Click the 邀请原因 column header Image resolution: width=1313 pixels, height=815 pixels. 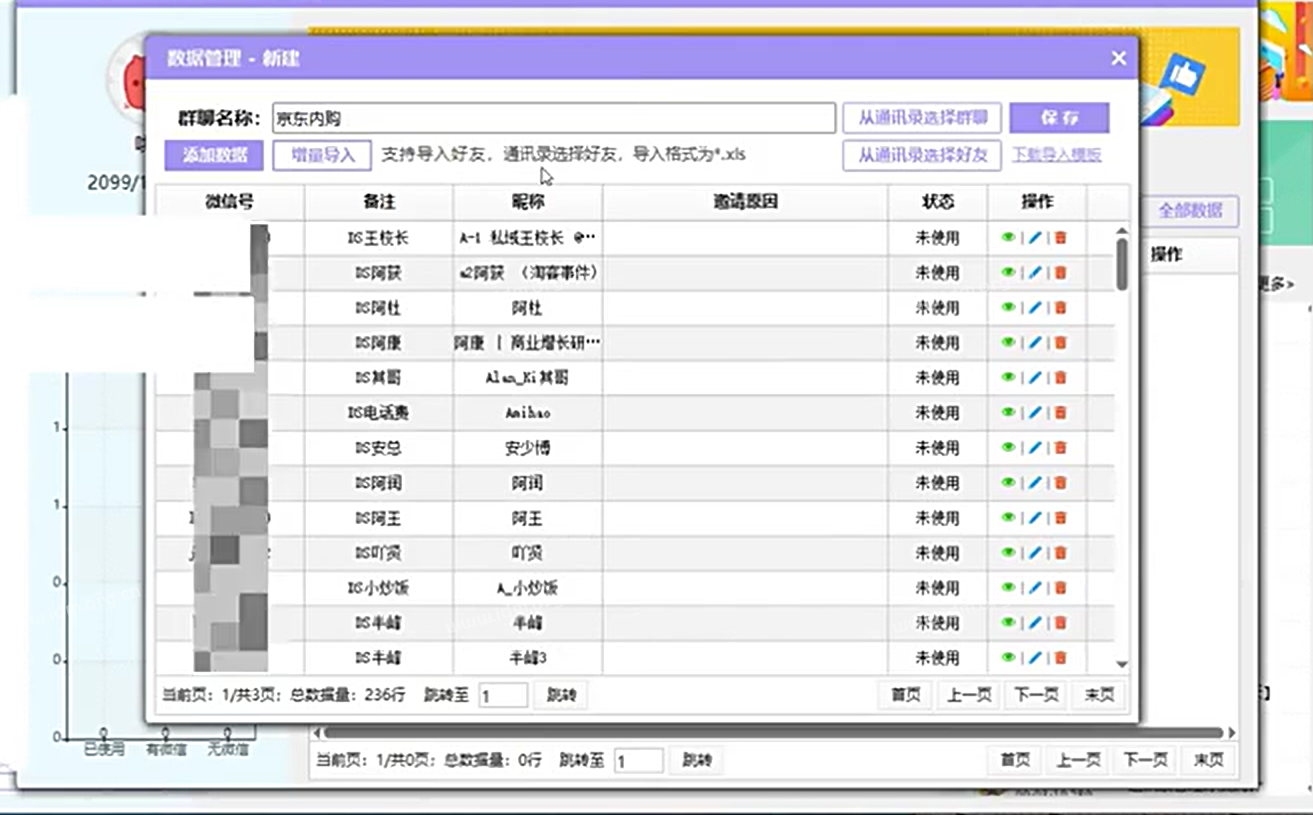pos(745,202)
